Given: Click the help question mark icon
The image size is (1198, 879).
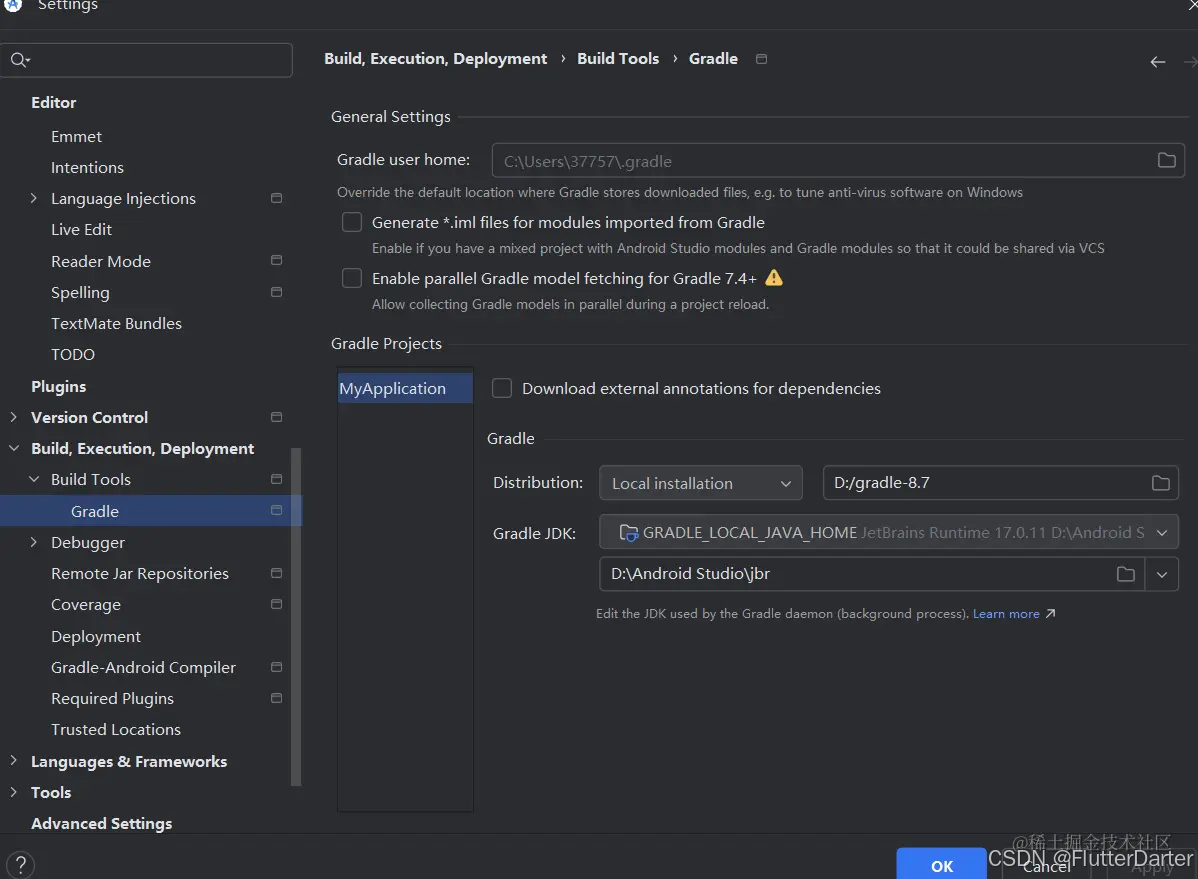Looking at the screenshot, I should pos(20,862).
